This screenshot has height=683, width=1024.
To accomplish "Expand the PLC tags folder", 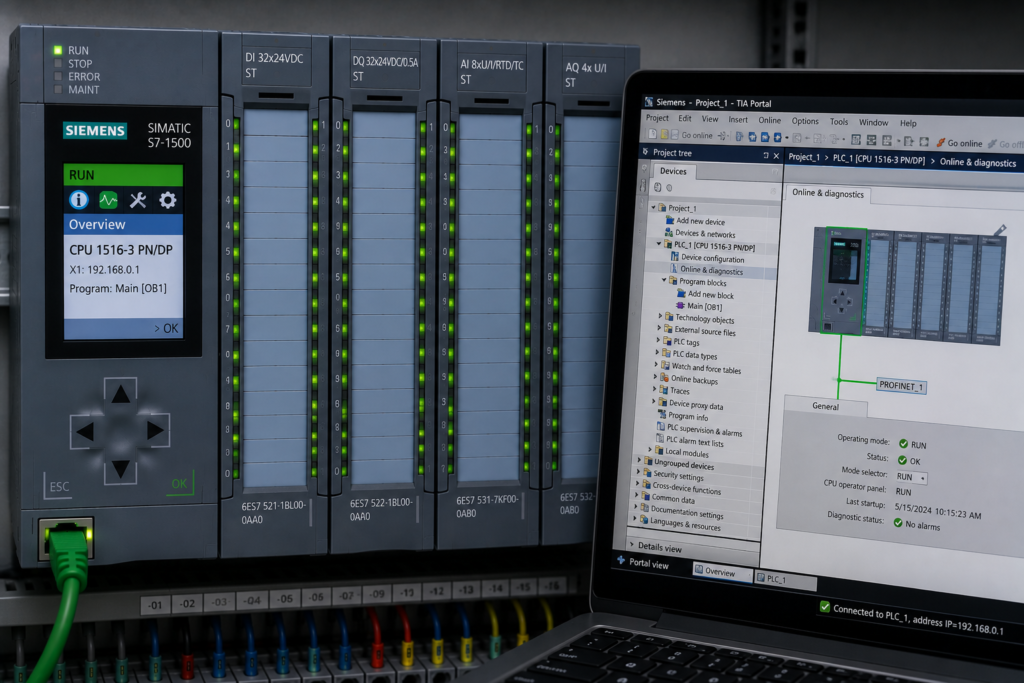I will (x=658, y=340).
